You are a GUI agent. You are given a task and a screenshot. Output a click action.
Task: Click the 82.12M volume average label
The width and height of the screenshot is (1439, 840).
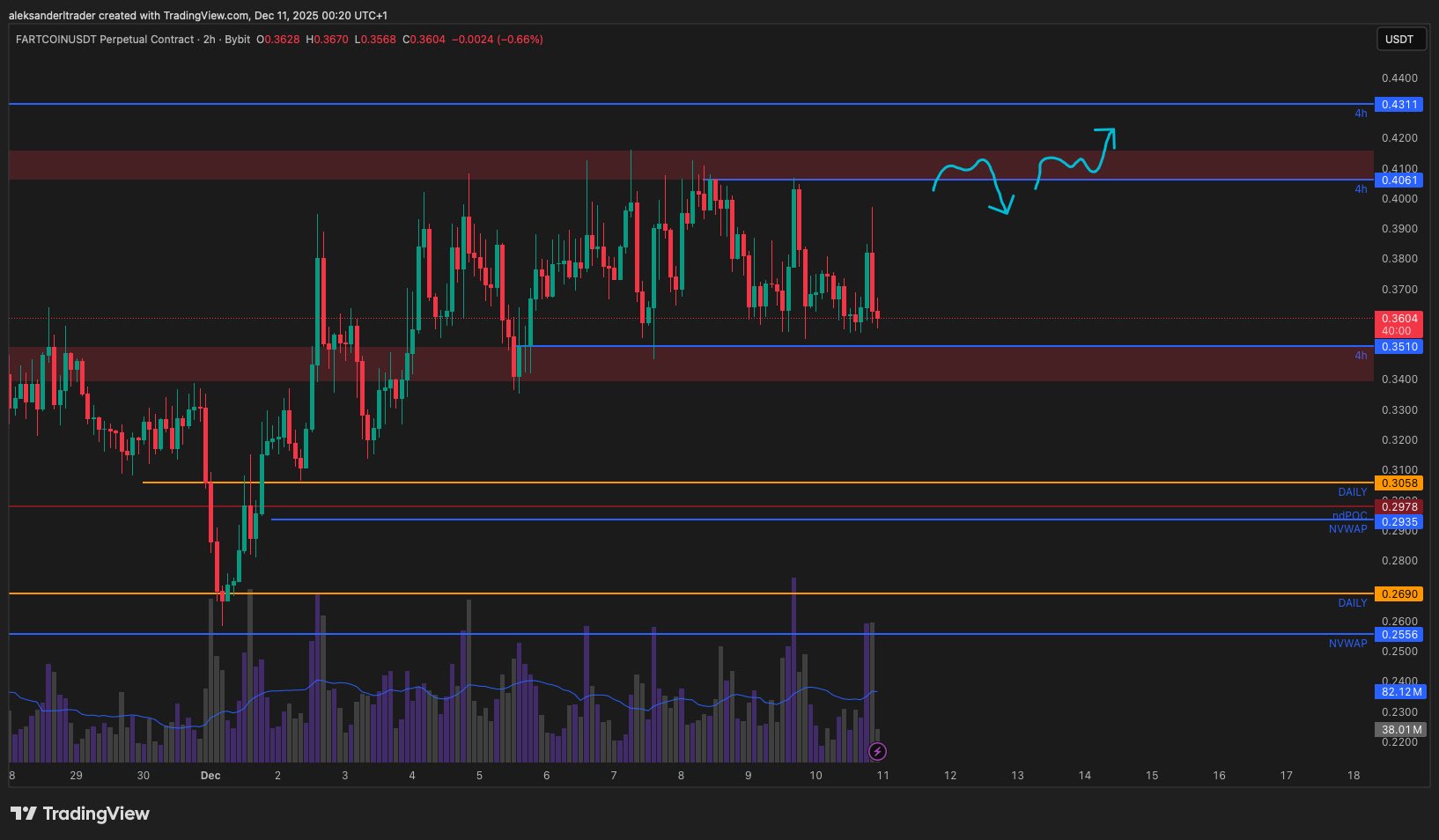coord(1398,692)
